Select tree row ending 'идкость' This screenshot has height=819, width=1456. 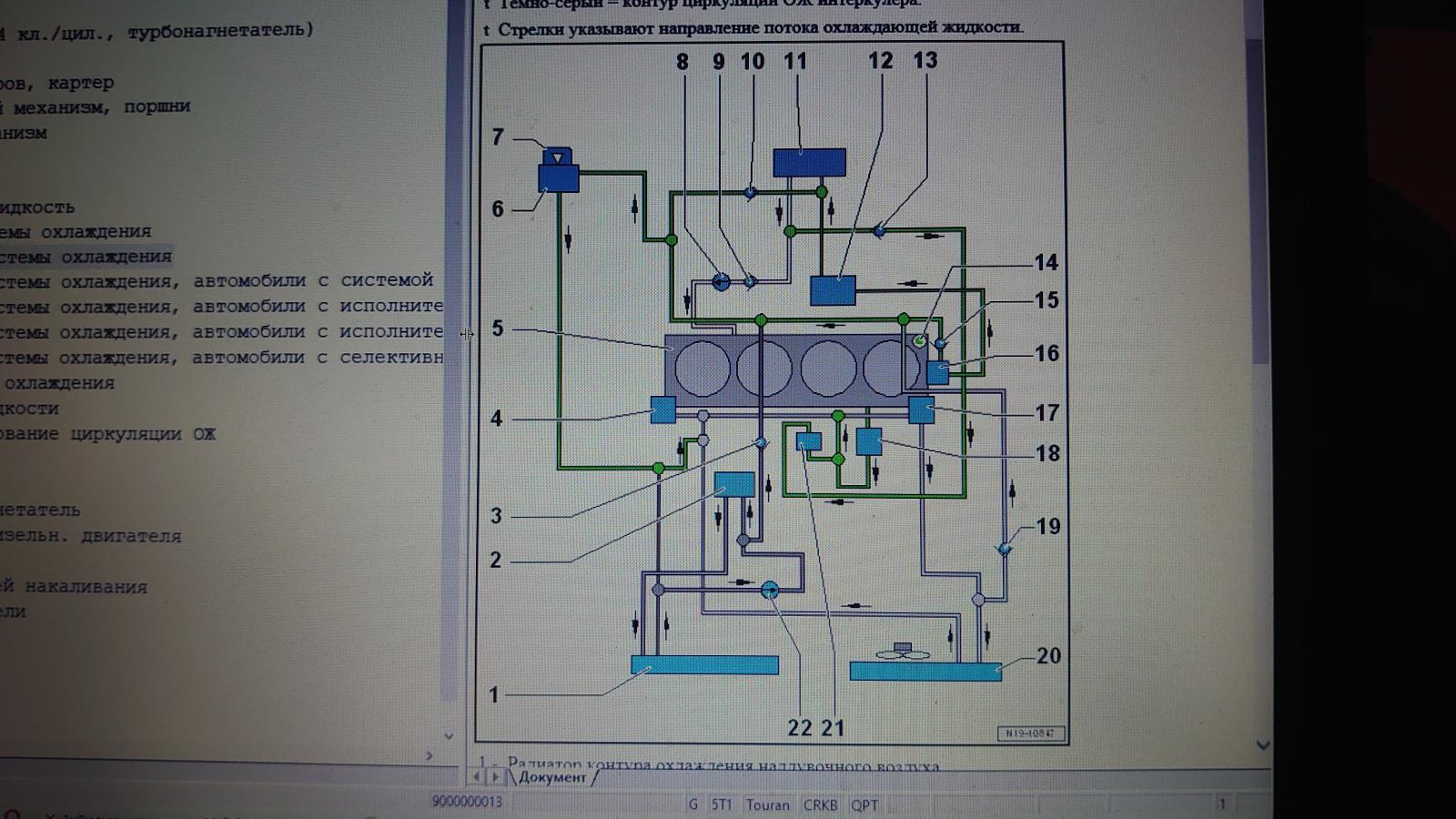coord(37,207)
